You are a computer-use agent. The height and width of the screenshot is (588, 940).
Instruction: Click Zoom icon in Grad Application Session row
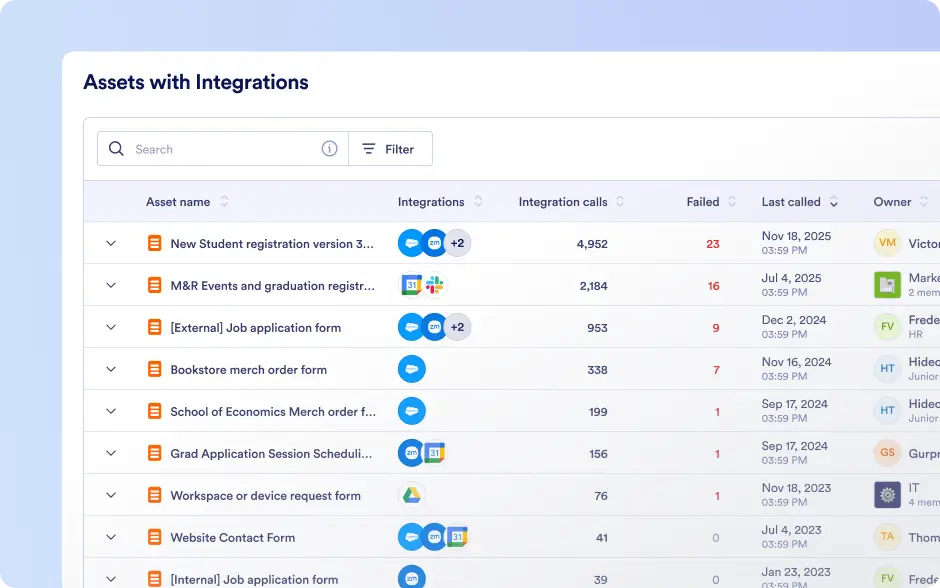click(x=411, y=453)
